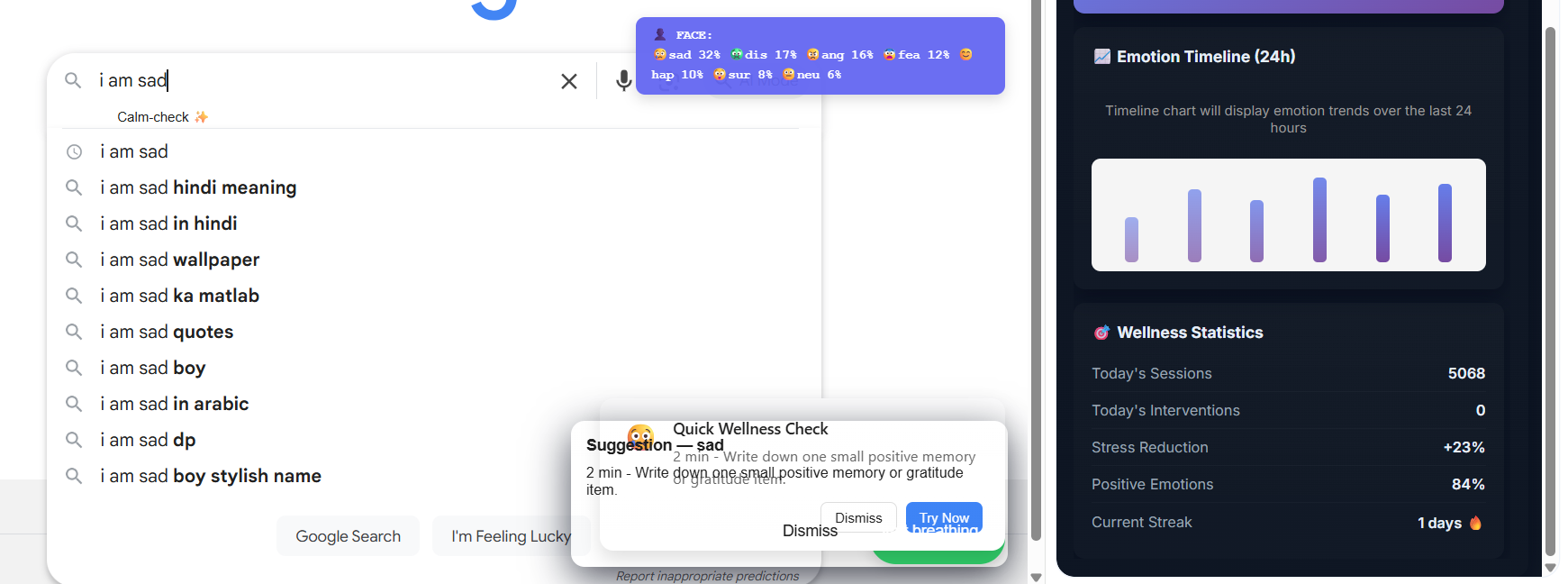1568x584 pixels.
Task: Click the Google Search button
Action: [348, 536]
